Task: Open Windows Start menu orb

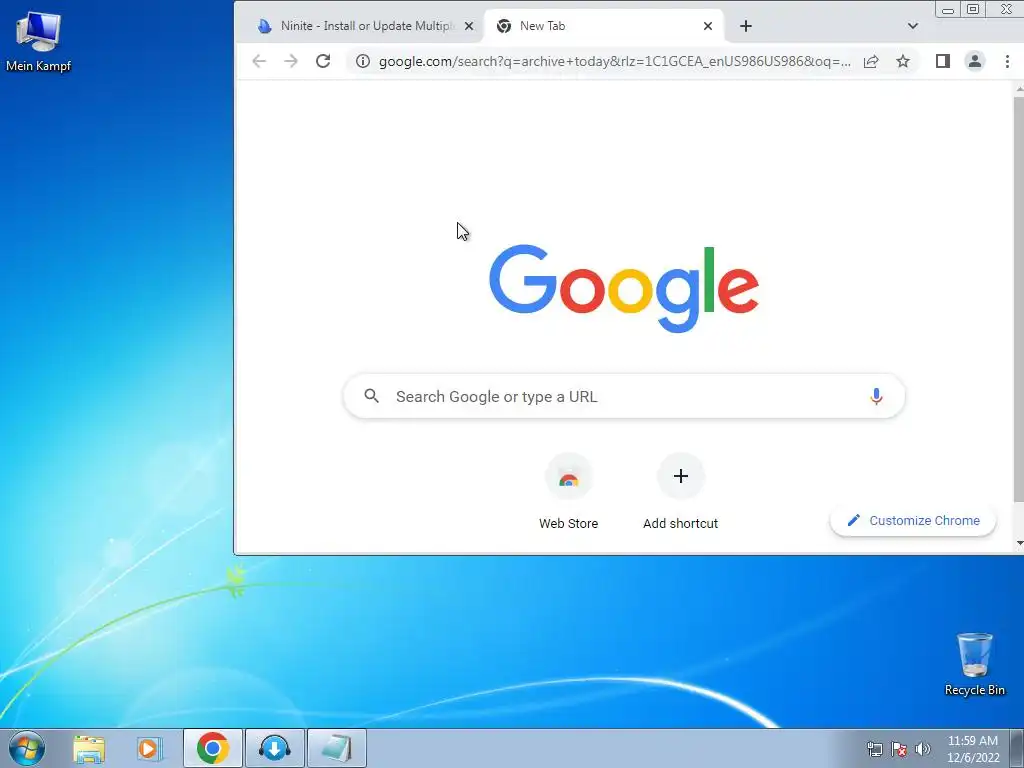Action: pos(26,748)
